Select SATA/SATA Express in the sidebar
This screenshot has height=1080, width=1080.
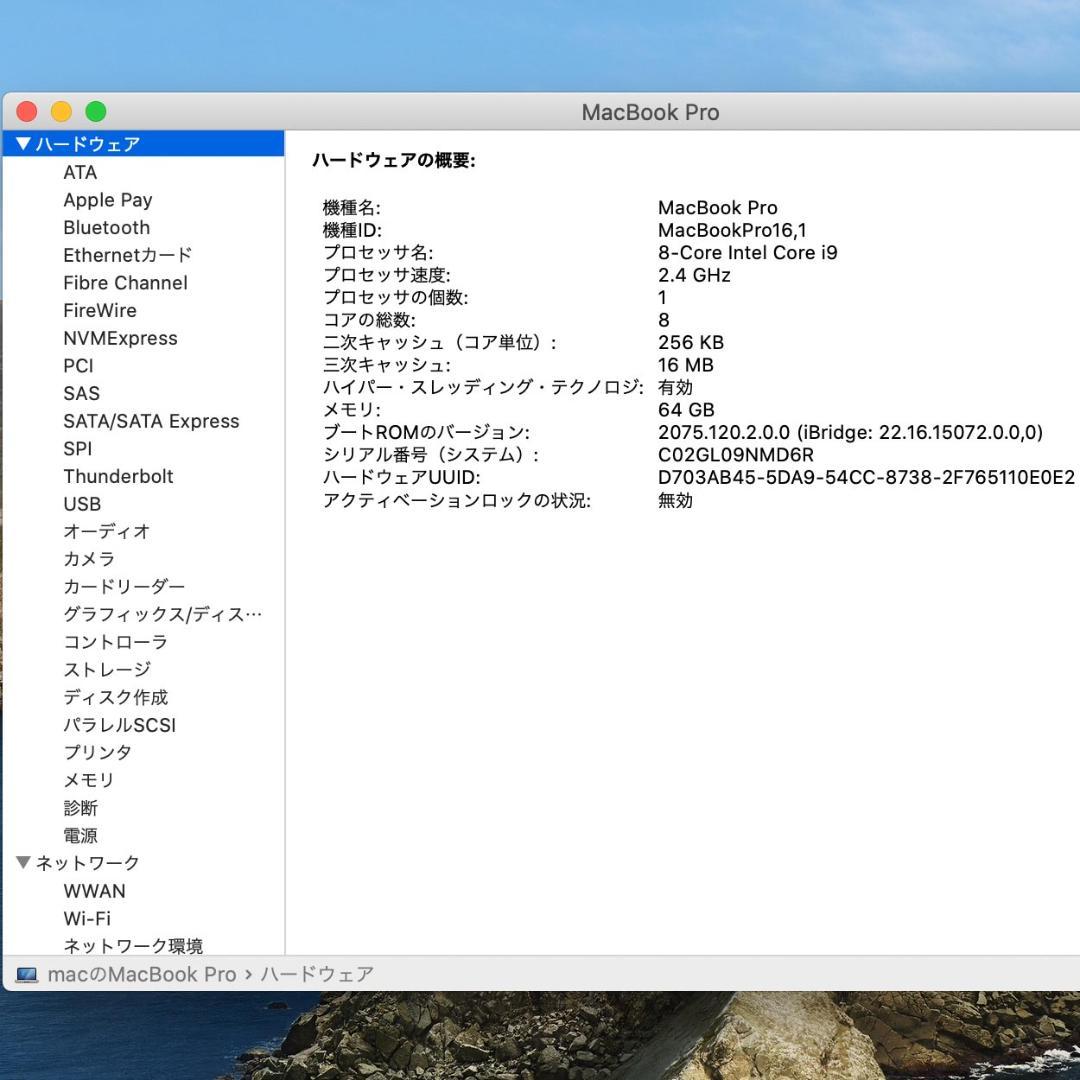(152, 421)
